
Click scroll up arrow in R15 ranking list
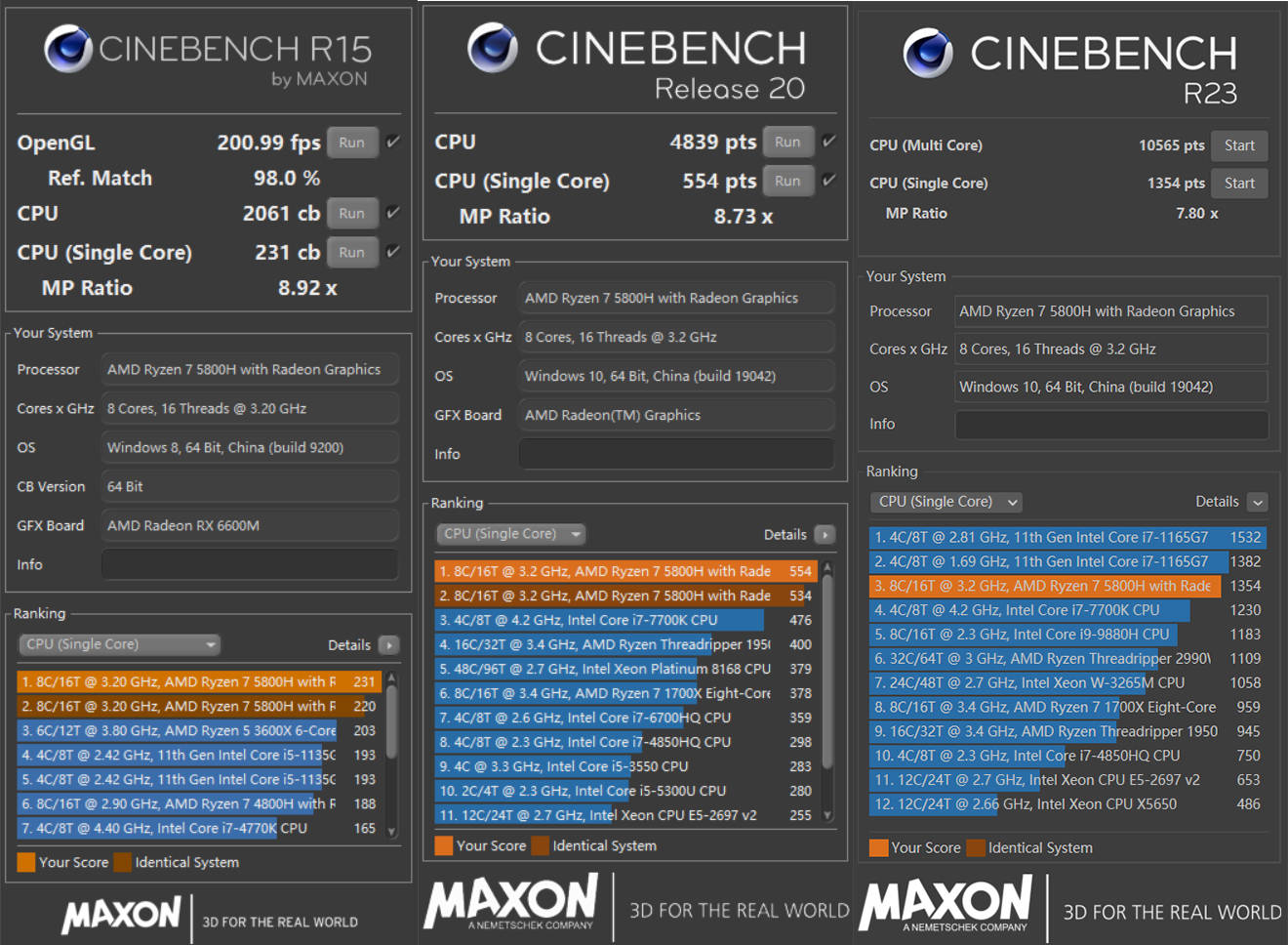392,677
